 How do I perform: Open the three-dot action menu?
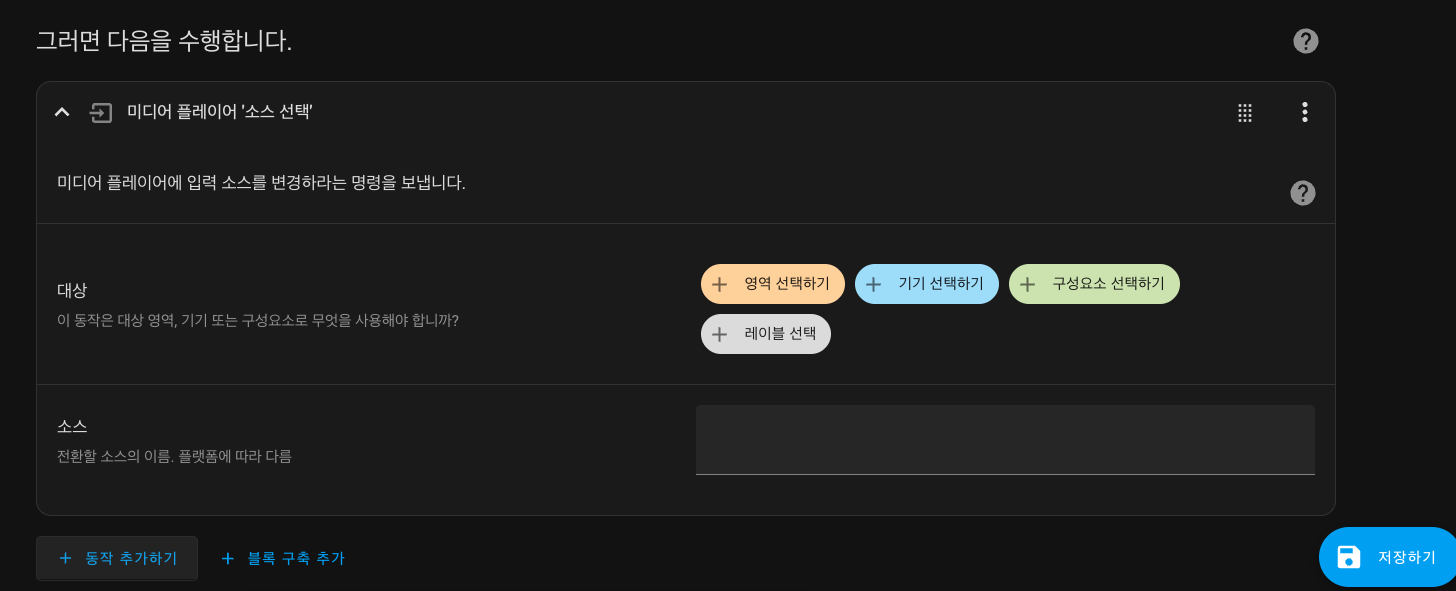[1304, 112]
